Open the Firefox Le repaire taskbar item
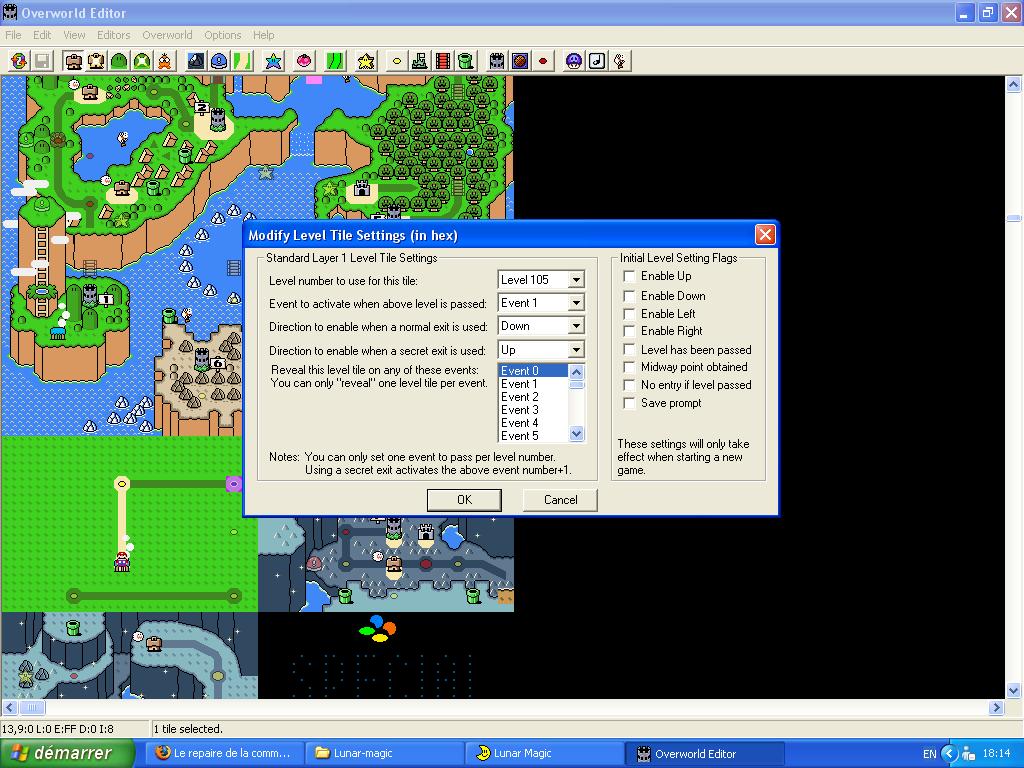 [224, 754]
